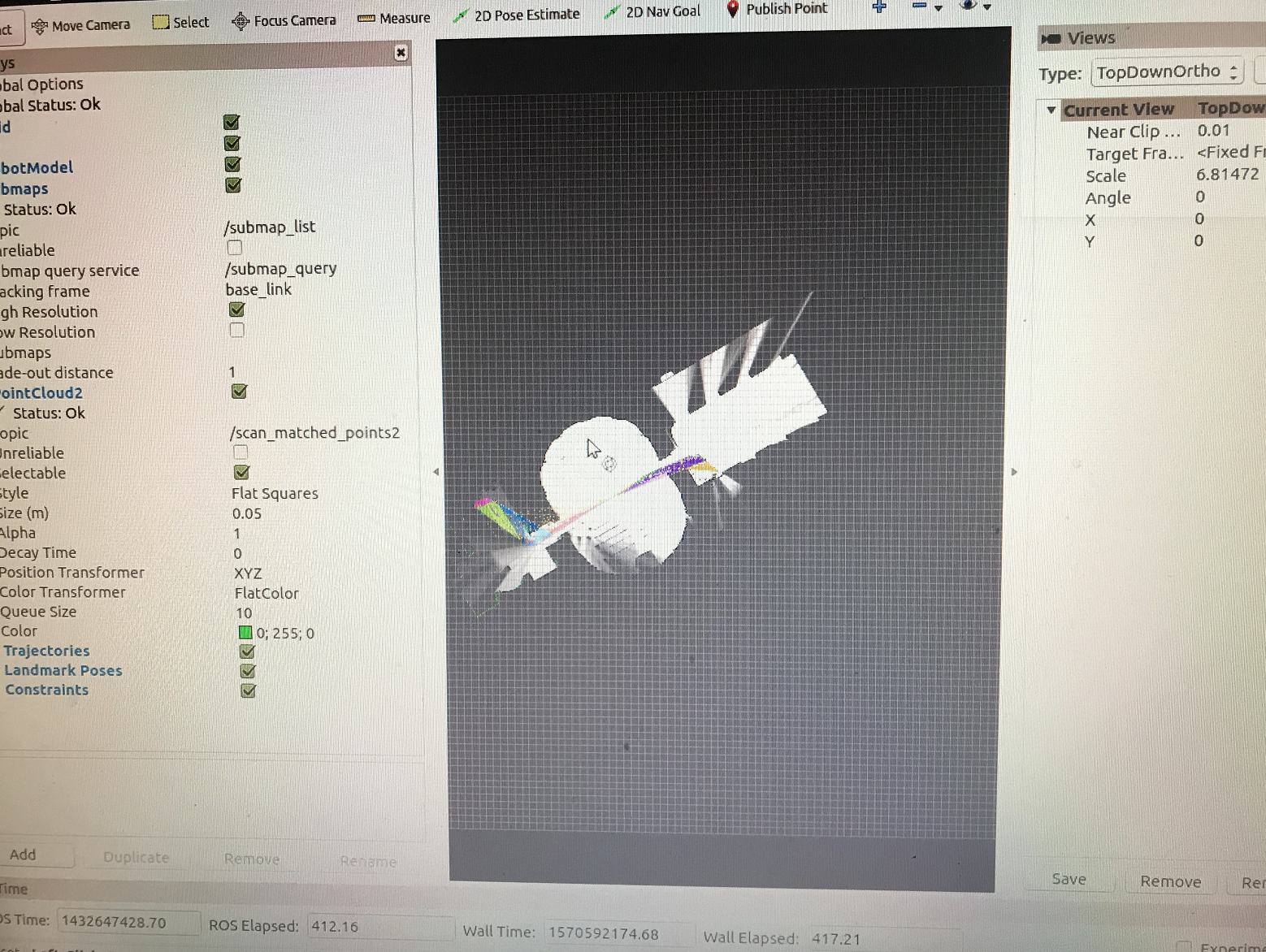Toggle the Landmark Poses checkbox
Viewport: 1266px width, 952px height.
[248, 671]
